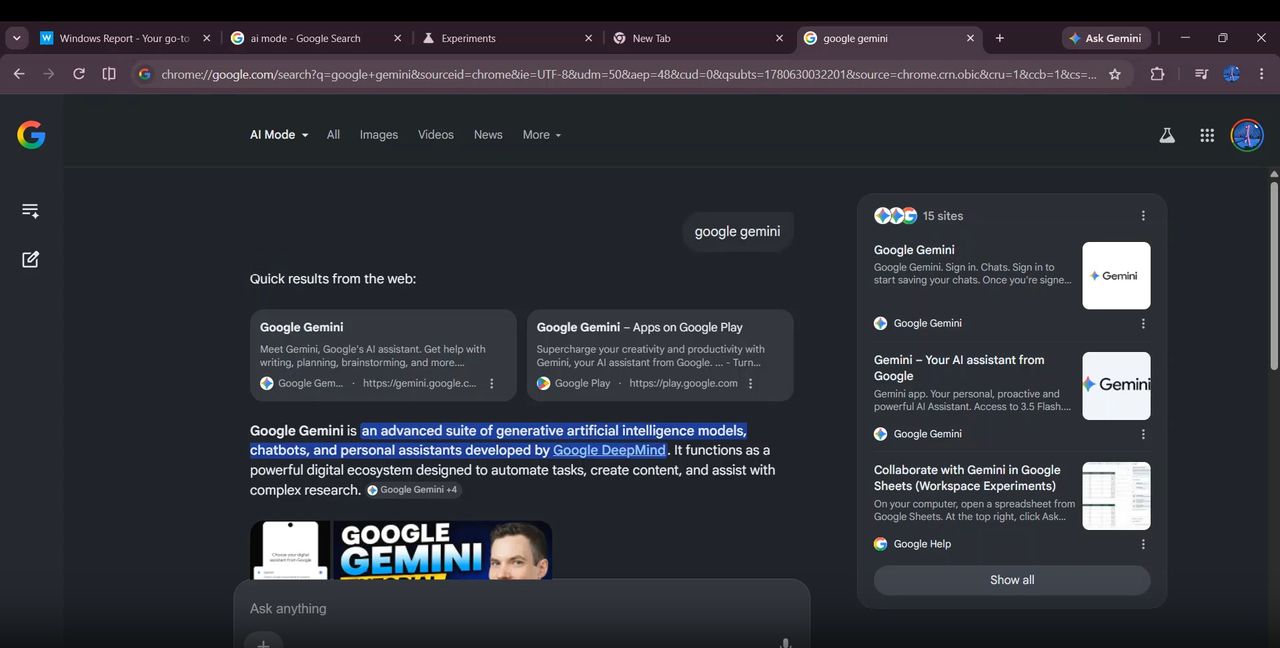Switch to the Windows Report tab
This screenshot has width=1280, height=648.
coord(125,38)
